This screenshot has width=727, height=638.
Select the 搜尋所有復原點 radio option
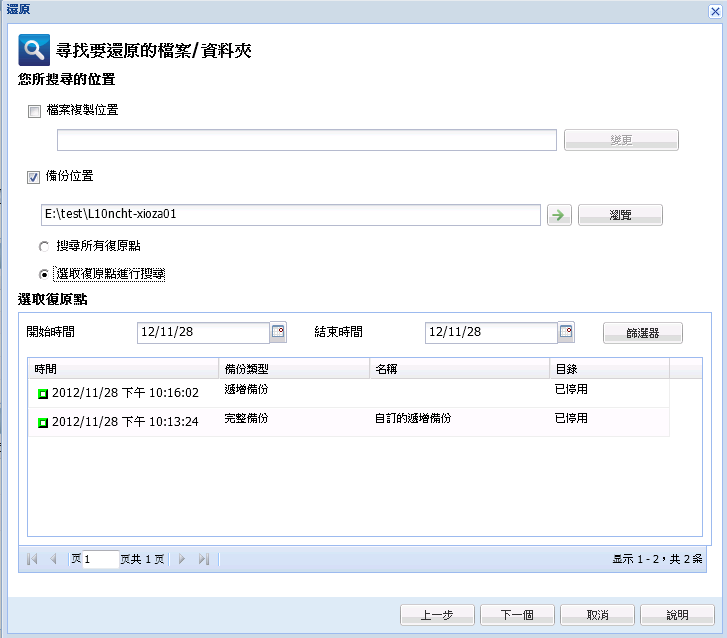pos(43,246)
